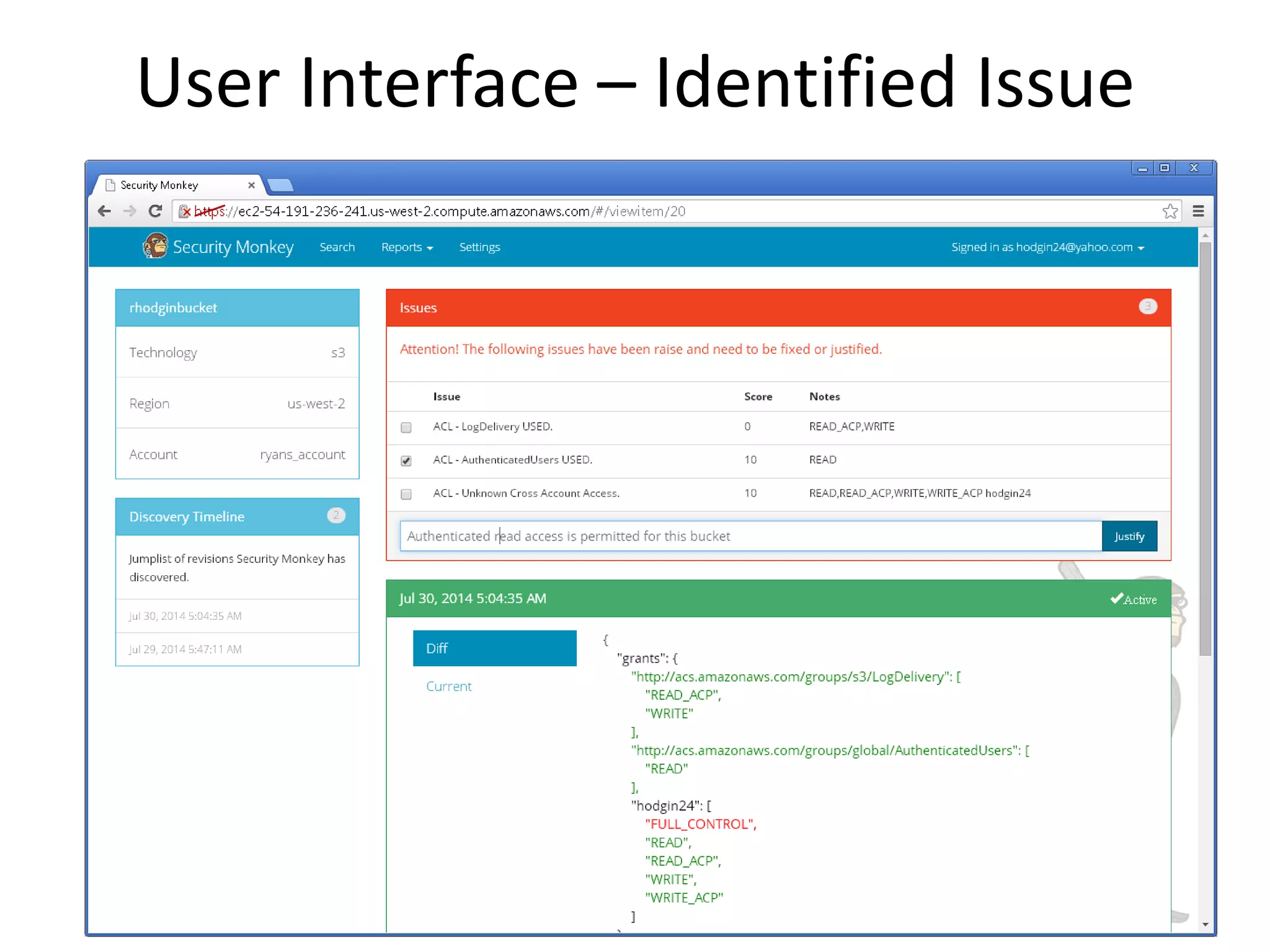Open the Jul 29, 2014 5:47:11 AM revision
The image size is (1270, 952).
[x=185, y=649]
